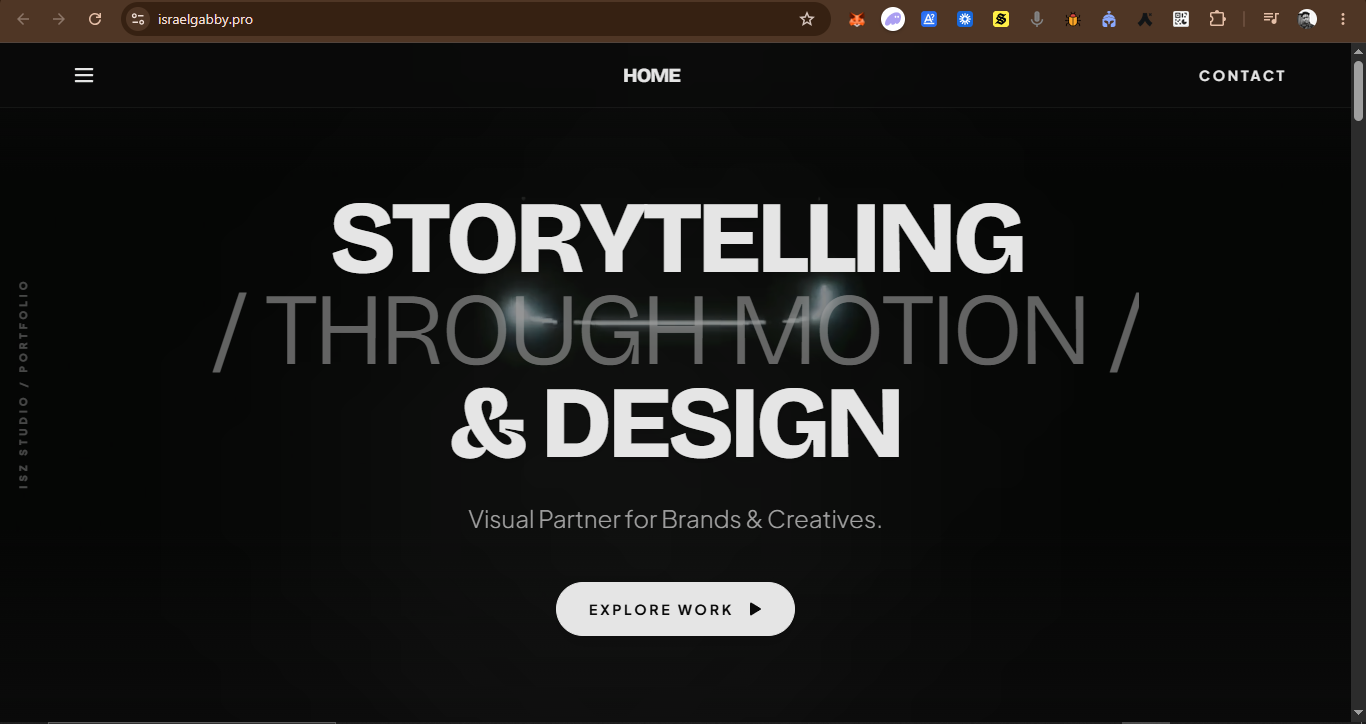Click Visual Partner for Brands & Creatives text
1366x724 pixels.
[675, 520]
